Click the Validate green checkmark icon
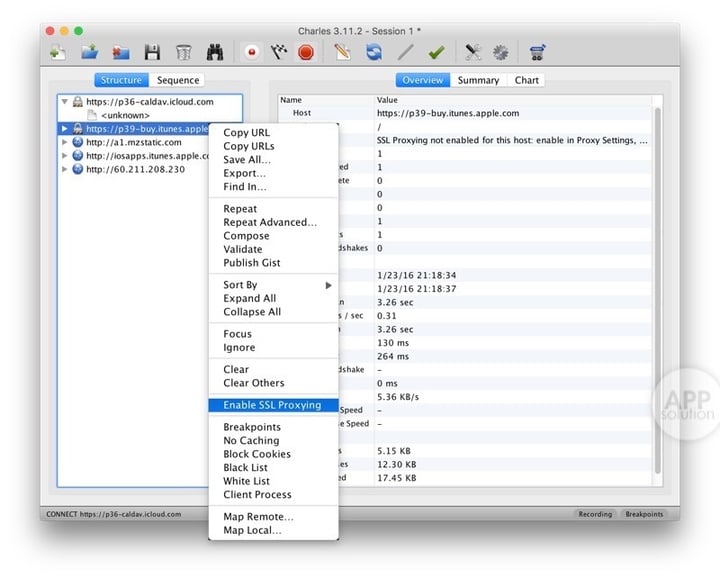This screenshot has width=720, height=578. (436, 52)
